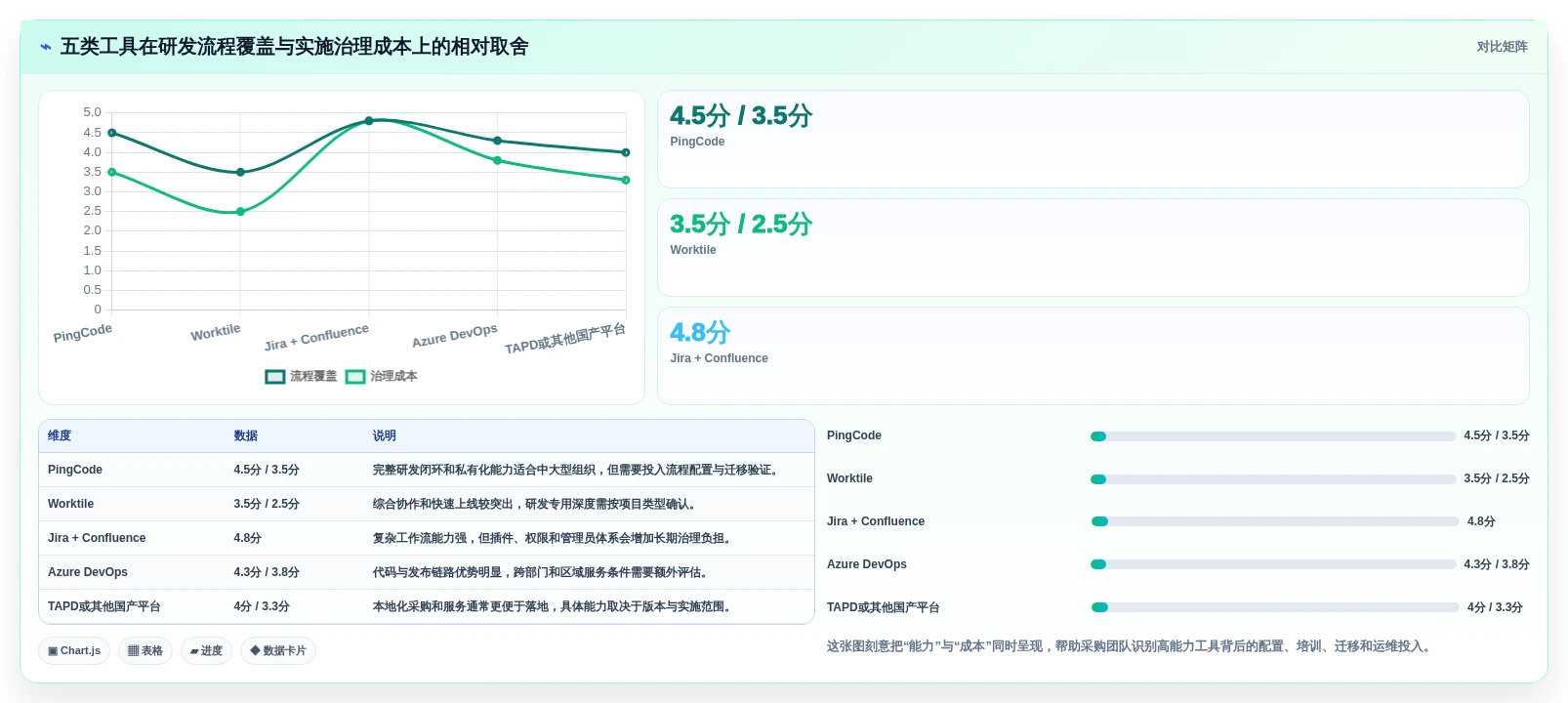
Task: Open the Worktile 3.5分 / 2.5分 data card
Action: pyautogui.click(x=1093, y=247)
